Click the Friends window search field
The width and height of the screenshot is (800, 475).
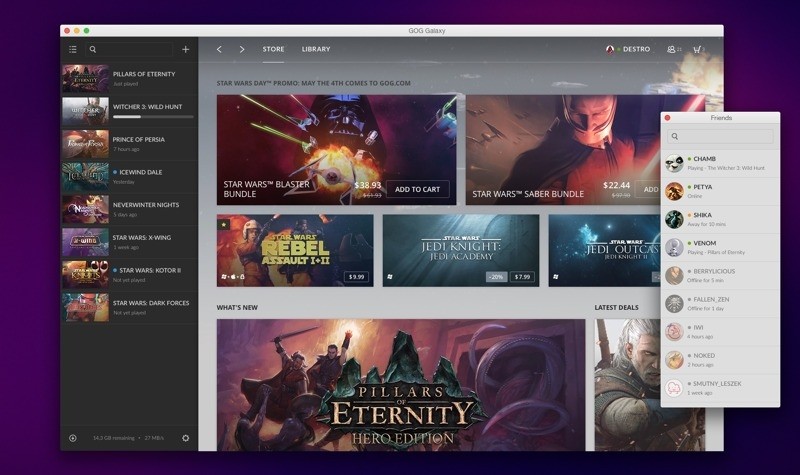pyautogui.click(x=720, y=136)
